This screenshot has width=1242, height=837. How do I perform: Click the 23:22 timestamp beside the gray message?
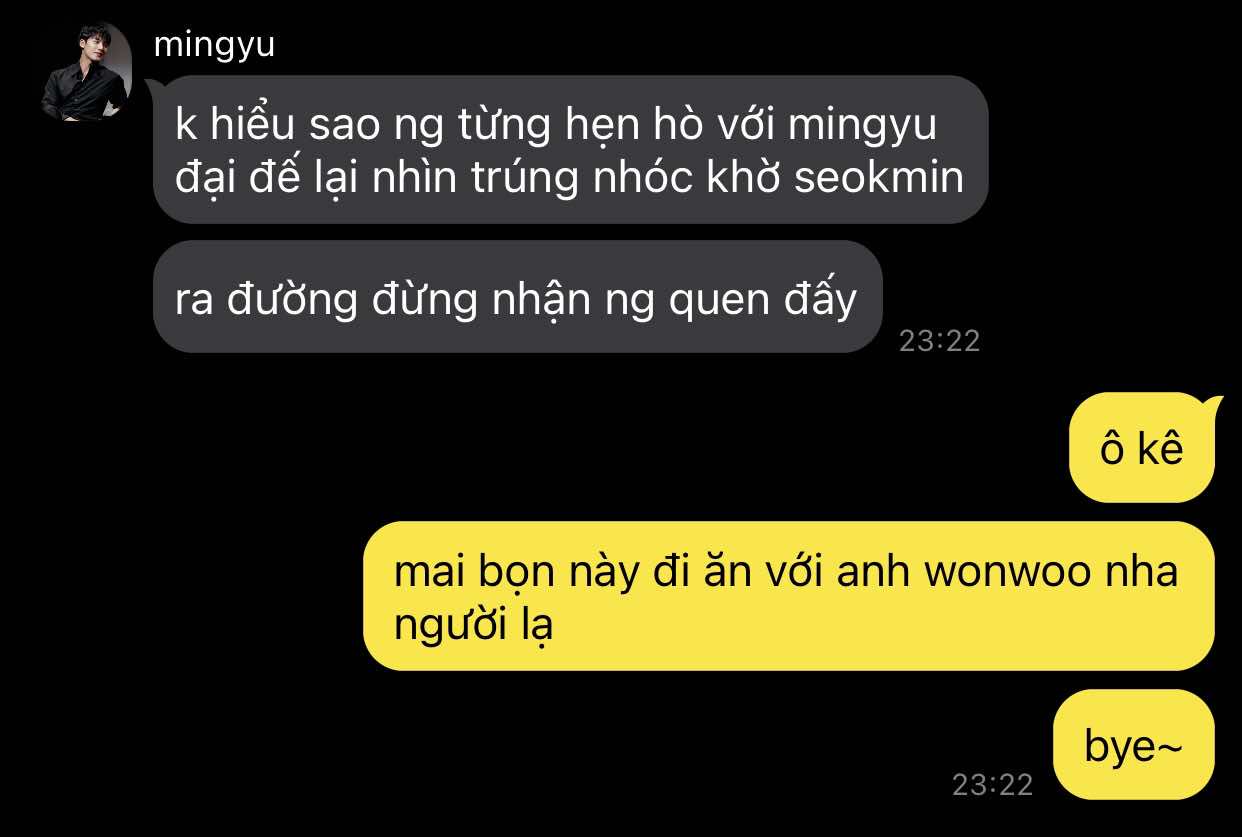[939, 341]
